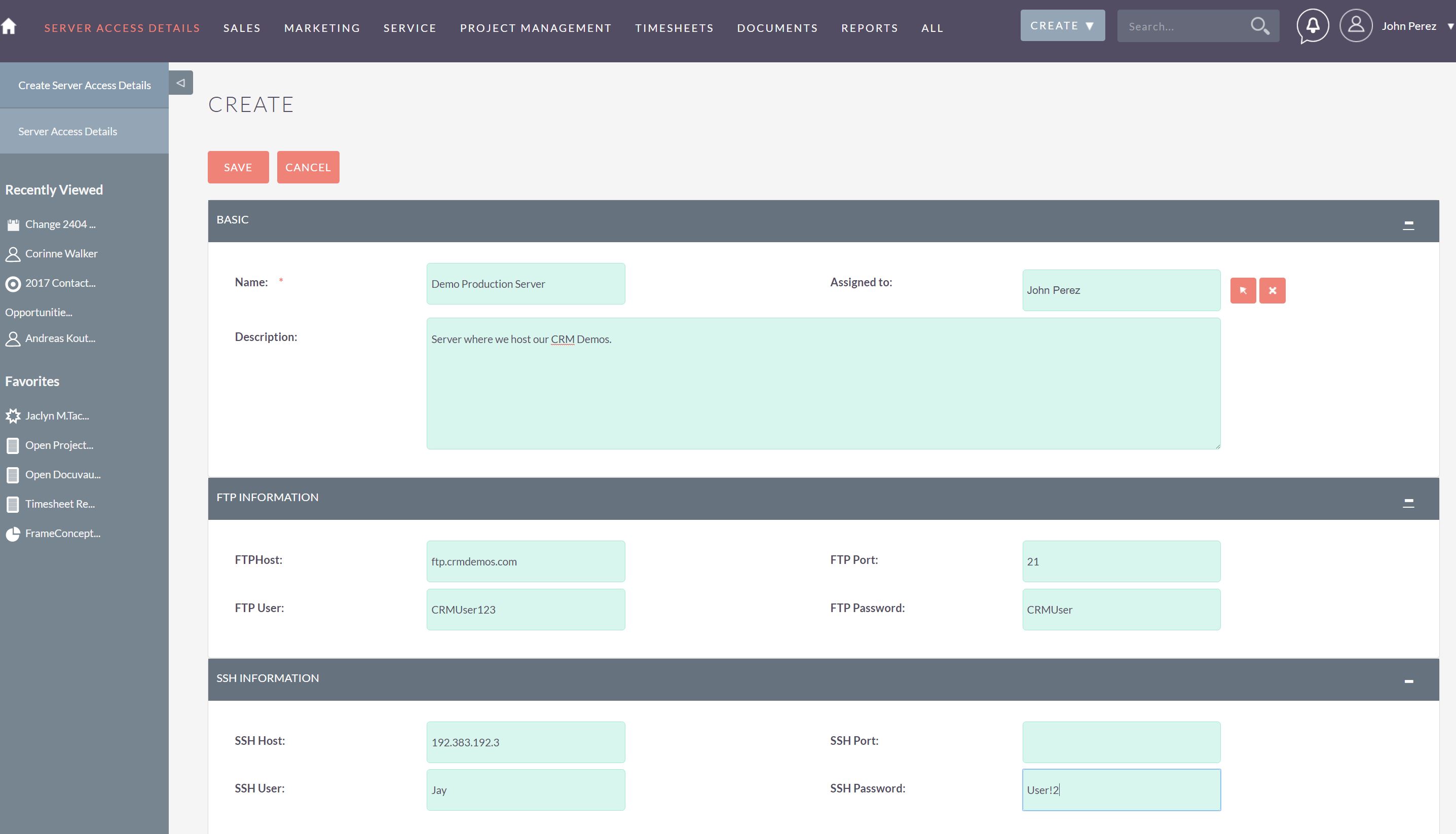Click the FTP Port input field
The height and width of the screenshot is (834, 1456).
pyautogui.click(x=1121, y=561)
